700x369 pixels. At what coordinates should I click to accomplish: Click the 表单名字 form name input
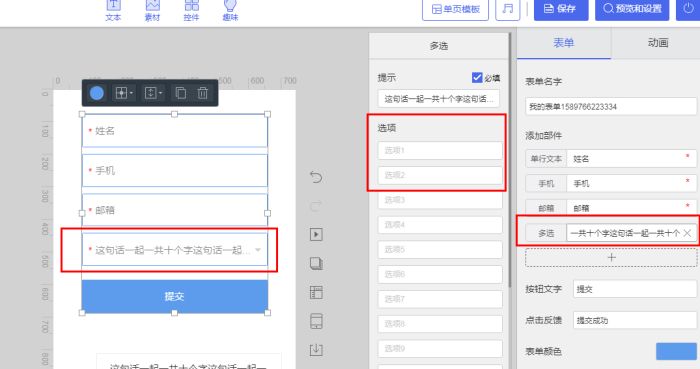tap(611, 107)
